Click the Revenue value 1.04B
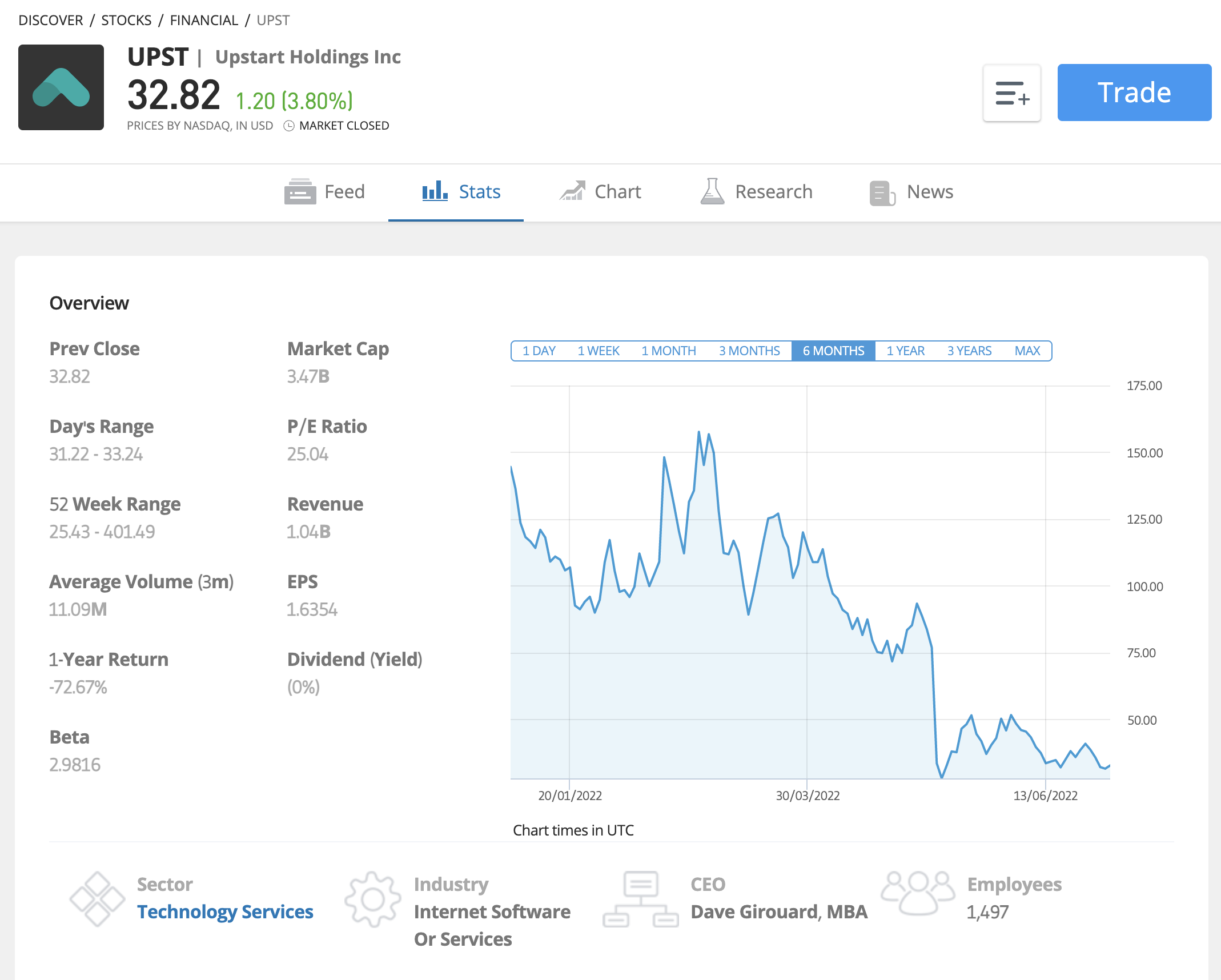 point(309,532)
